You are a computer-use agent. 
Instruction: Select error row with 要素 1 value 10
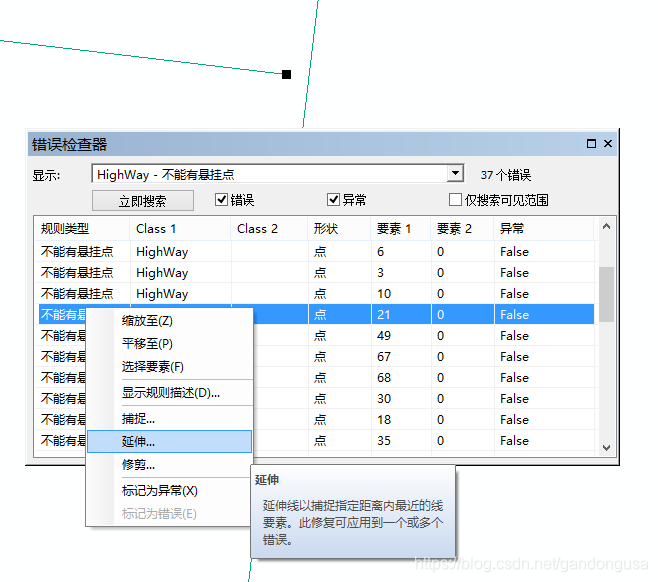tap(315, 294)
